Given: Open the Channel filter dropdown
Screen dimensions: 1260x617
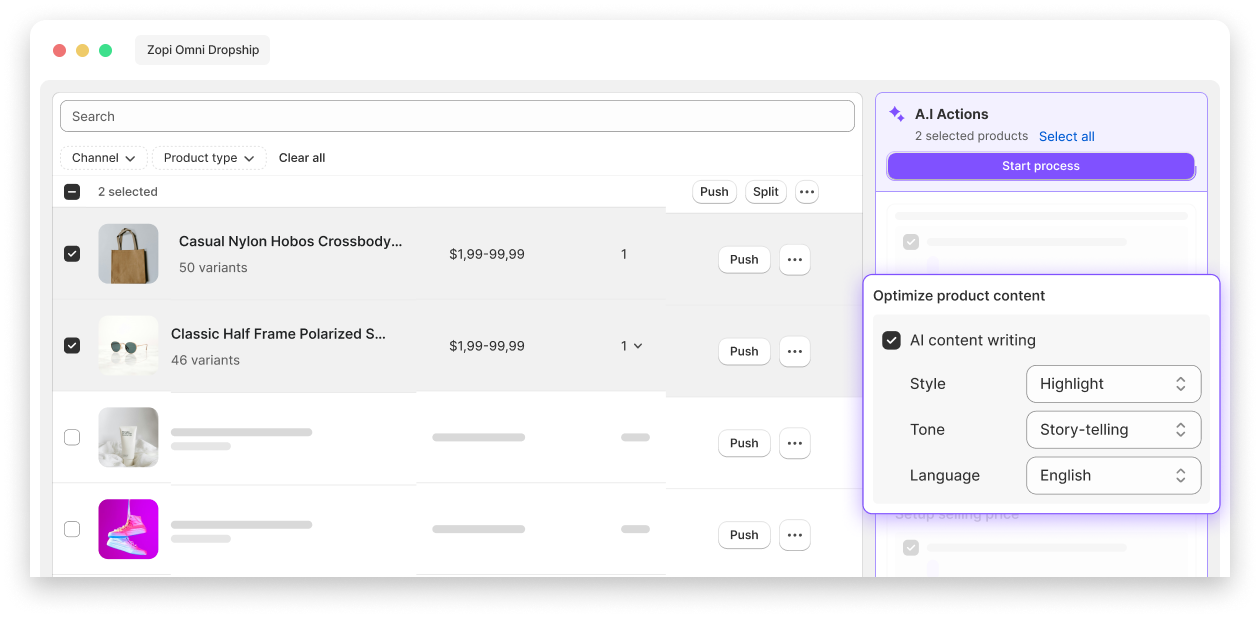Looking at the screenshot, I should coord(104,158).
